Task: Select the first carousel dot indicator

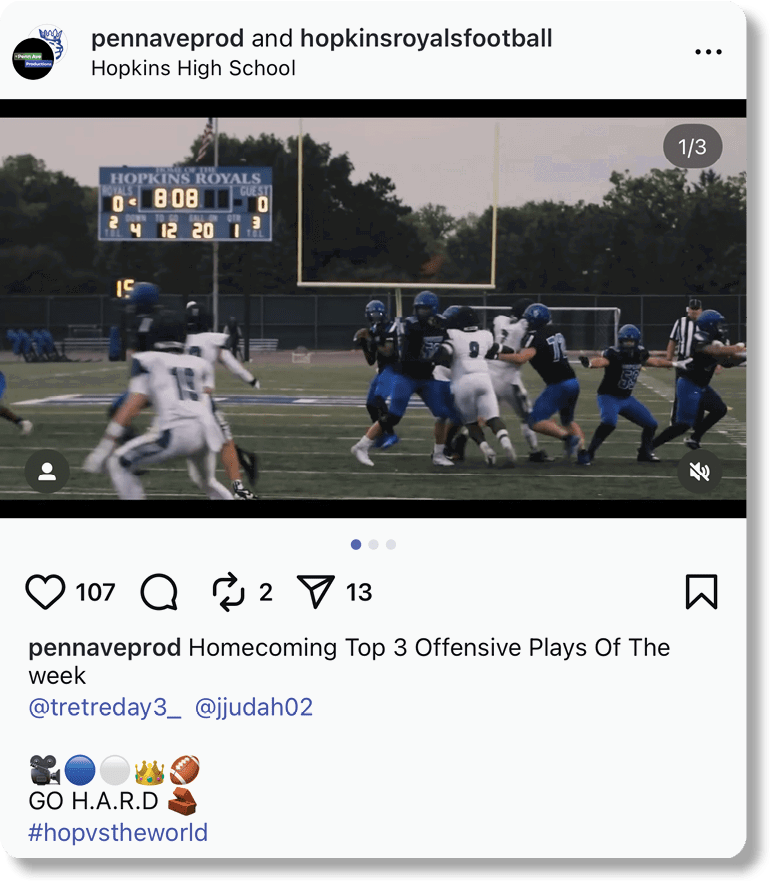Action: tap(356, 544)
